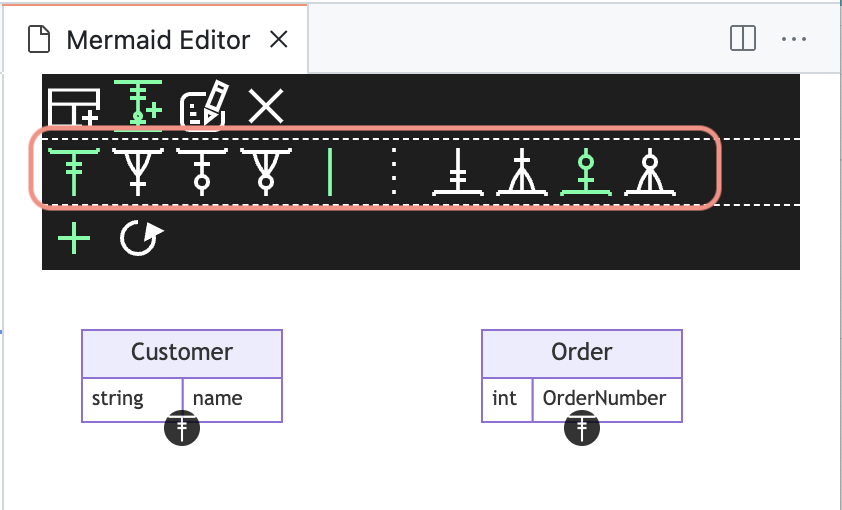Click the add entity table icon
842x510 pixels.
click(x=74, y=106)
